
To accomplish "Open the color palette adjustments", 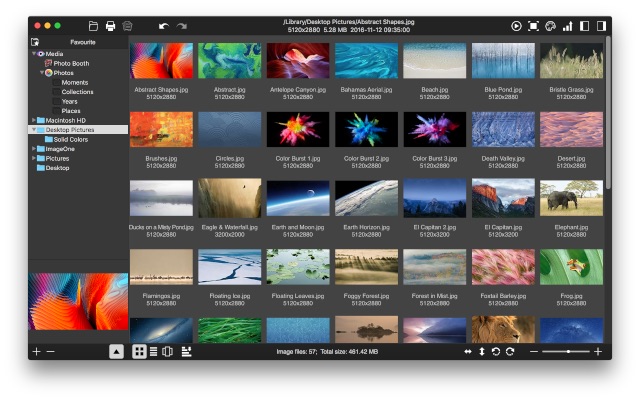I will [x=550, y=26].
